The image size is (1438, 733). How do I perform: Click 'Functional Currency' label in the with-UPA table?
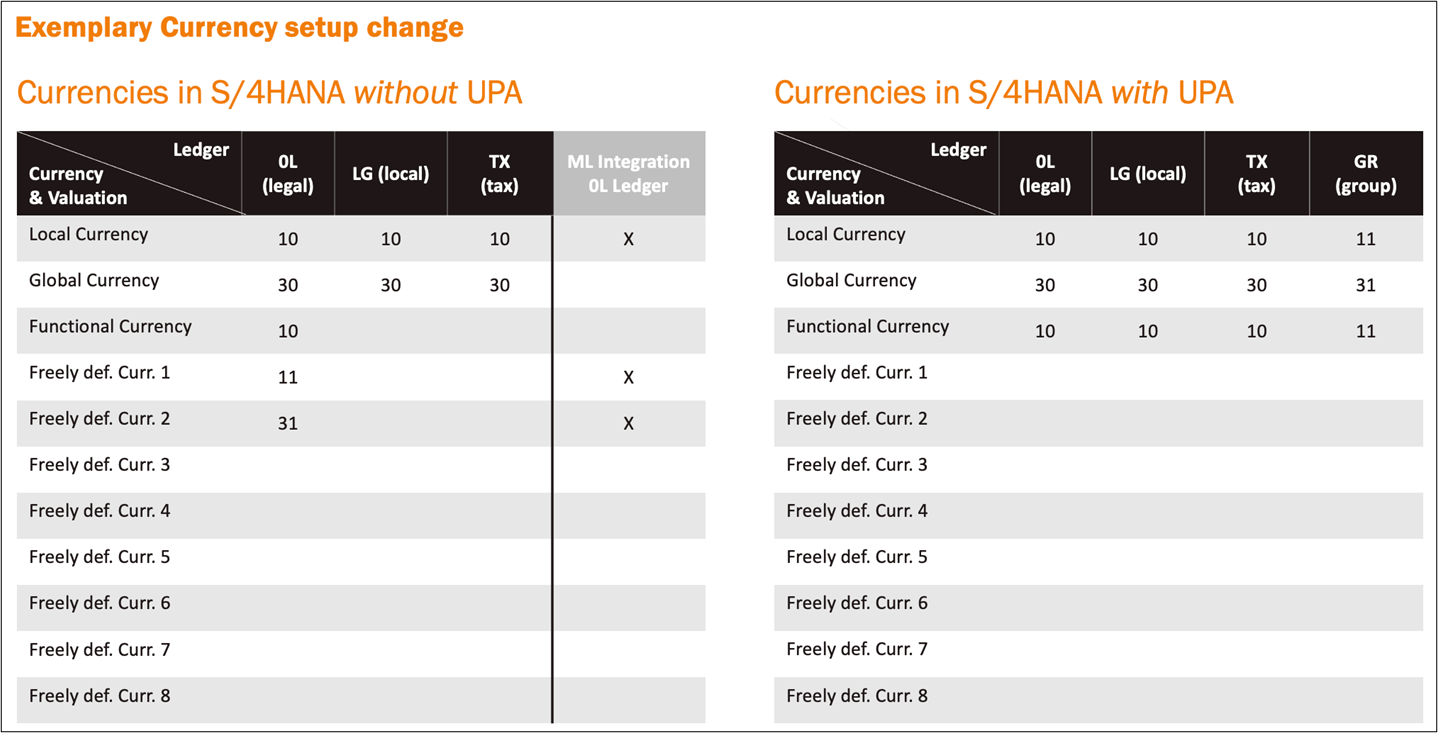[868, 327]
